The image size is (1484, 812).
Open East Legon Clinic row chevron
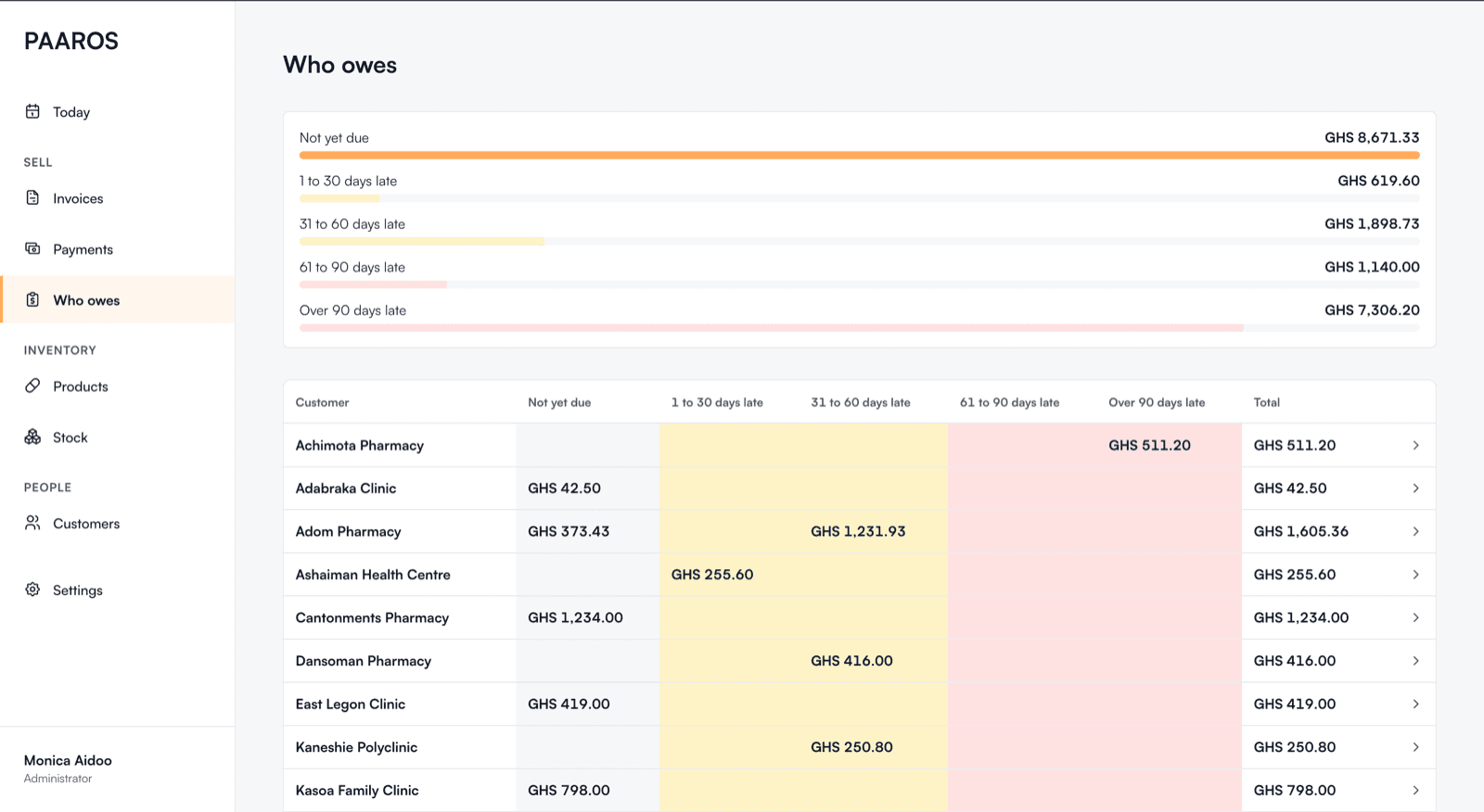(1415, 704)
